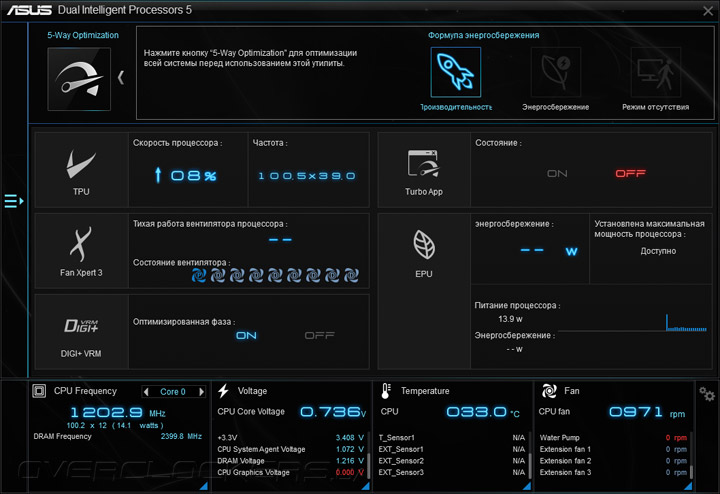Open monitor settings gear icon
This screenshot has width=720, height=494.
click(707, 394)
